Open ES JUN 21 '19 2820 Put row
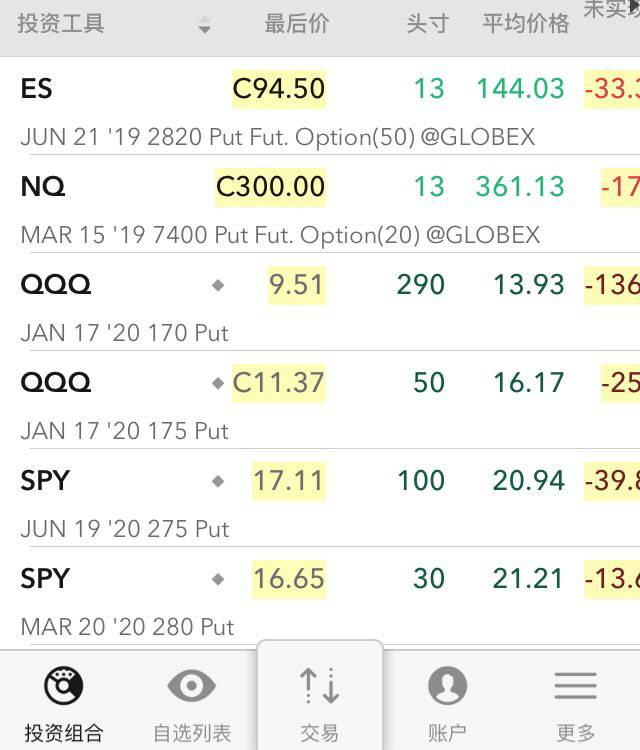The image size is (640, 750). point(320,106)
